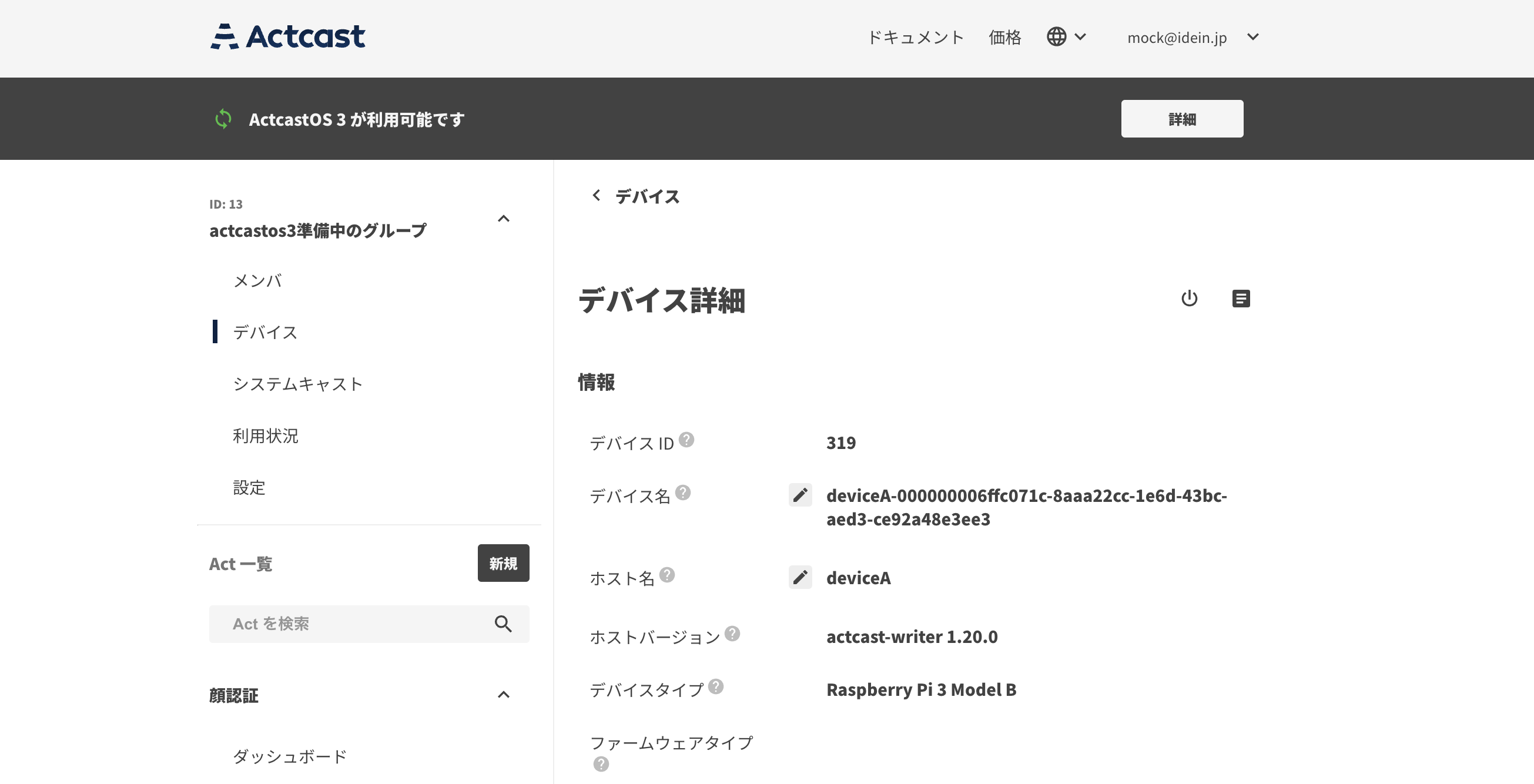The width and height of the screenshot is (1534, 784).
Task: Click inside the Act を検索 search field
Action: pos(333,624)
